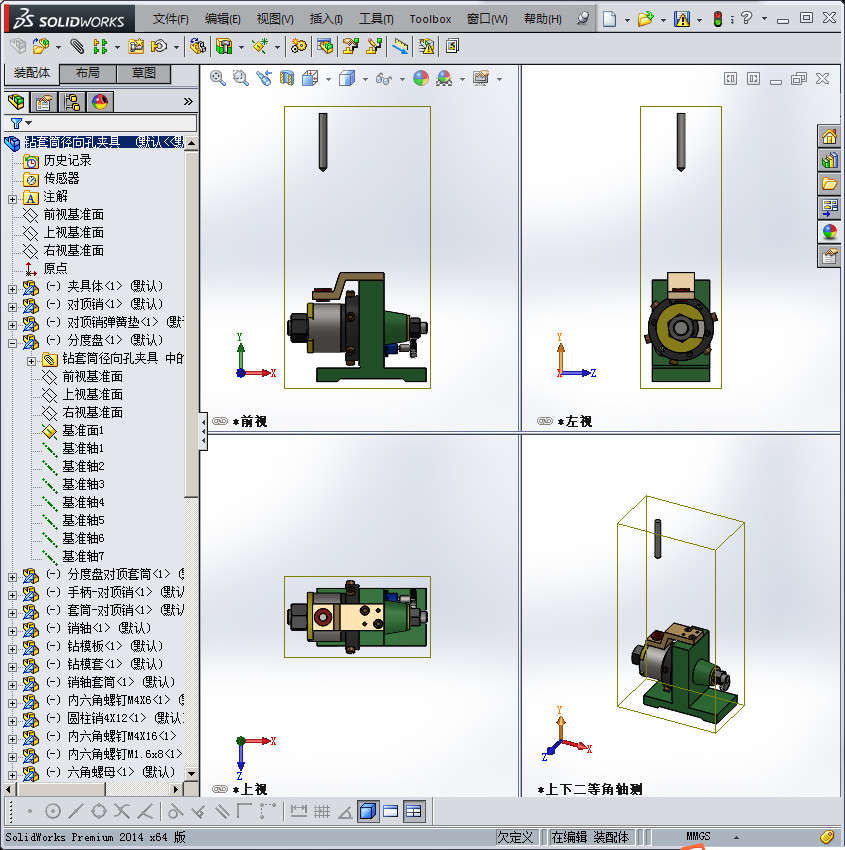Click the yellow tag icon in status bar
845x850 pixels.
[827, 836]
